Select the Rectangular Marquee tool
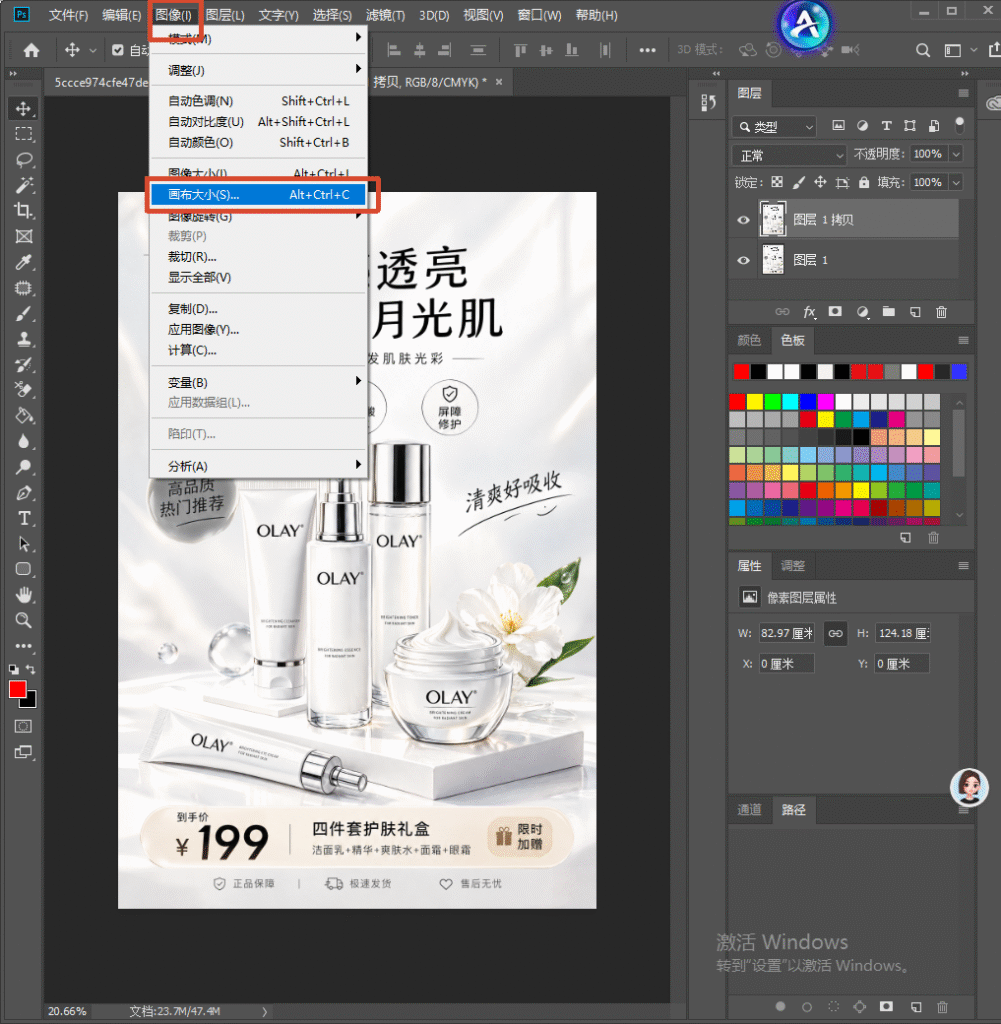 (x=24, y=134)
